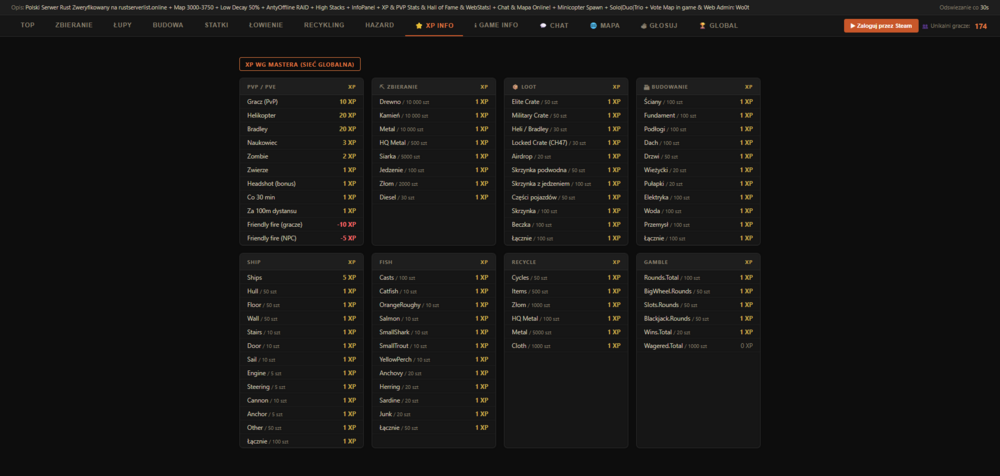Select the Airdrop row
Viewport: 1000px width, 476px height.
coord(566,156)
